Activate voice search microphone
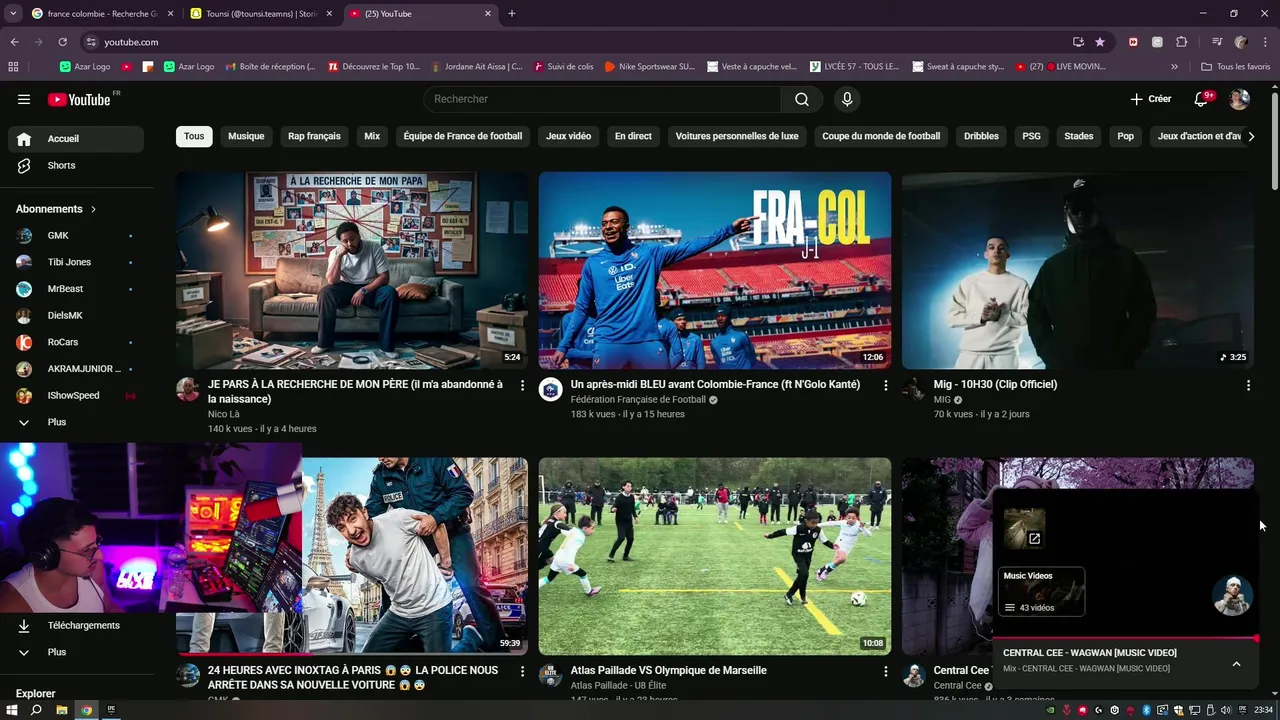1280x720 pixels. [x=847, y=99]
